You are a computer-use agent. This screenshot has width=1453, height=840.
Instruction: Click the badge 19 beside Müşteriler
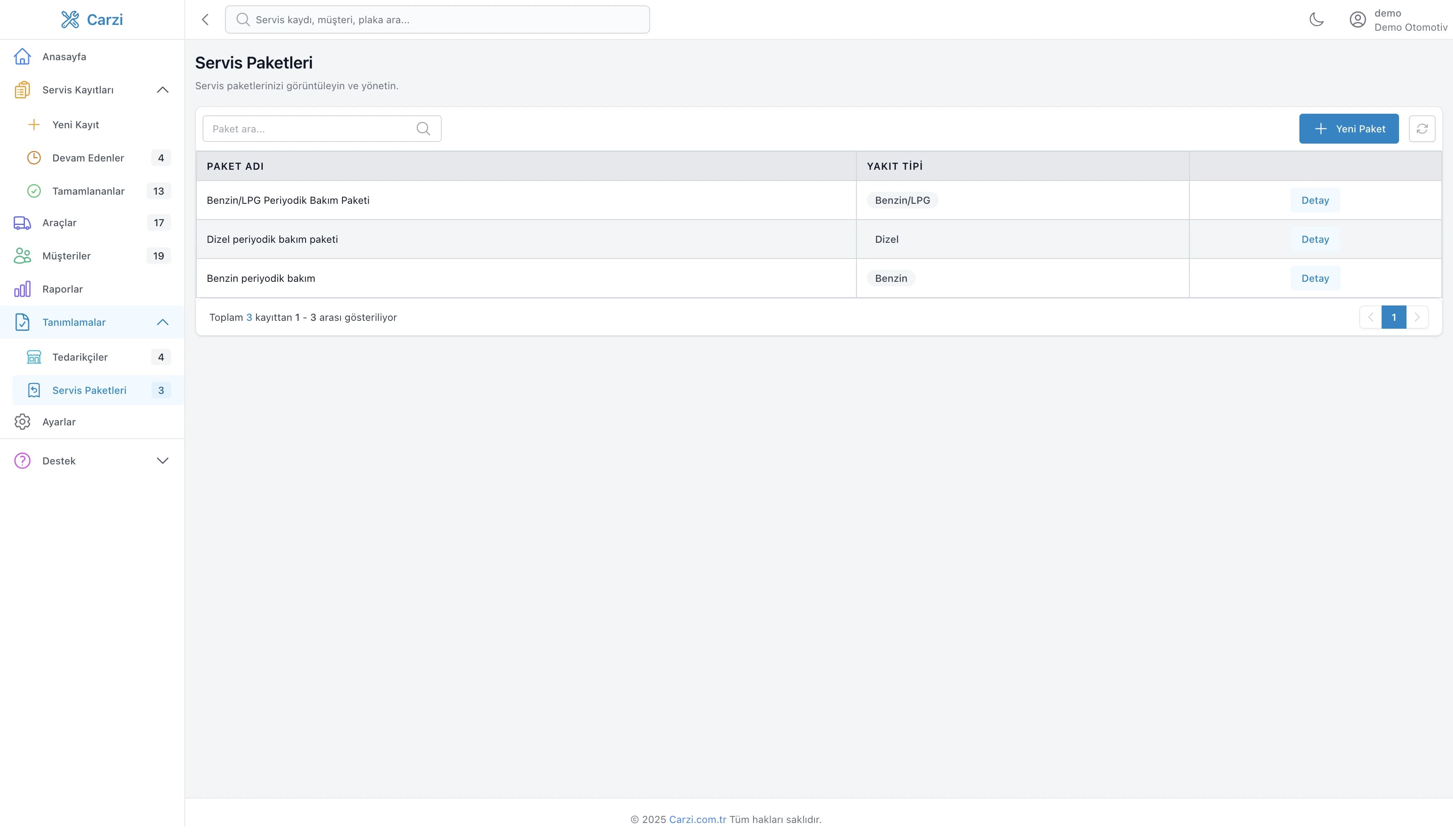(x=159, y=256)
